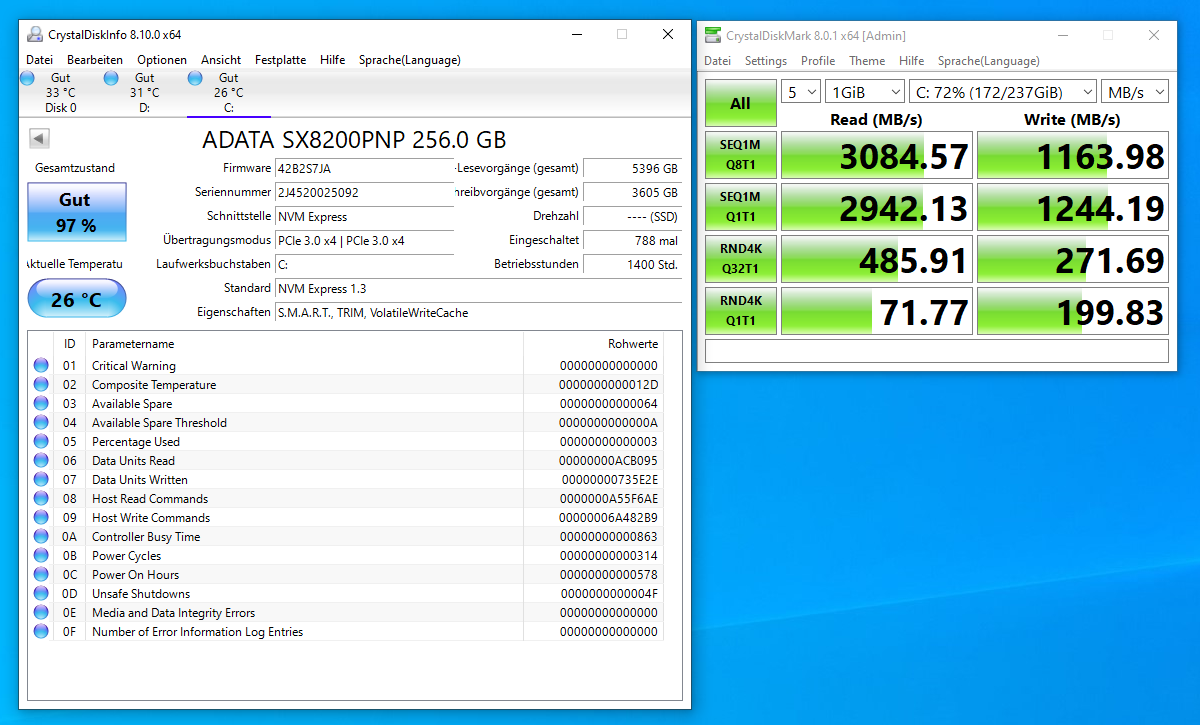The height and width of the screenshot is (725, 1200).
Task: Click status orb for Host Write Commands
Action: (x=41, y=517)
